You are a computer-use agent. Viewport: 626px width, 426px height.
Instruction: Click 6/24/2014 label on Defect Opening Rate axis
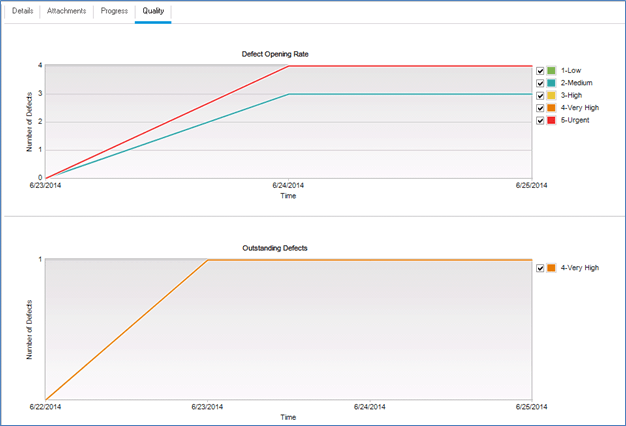[x=288, y=185]
